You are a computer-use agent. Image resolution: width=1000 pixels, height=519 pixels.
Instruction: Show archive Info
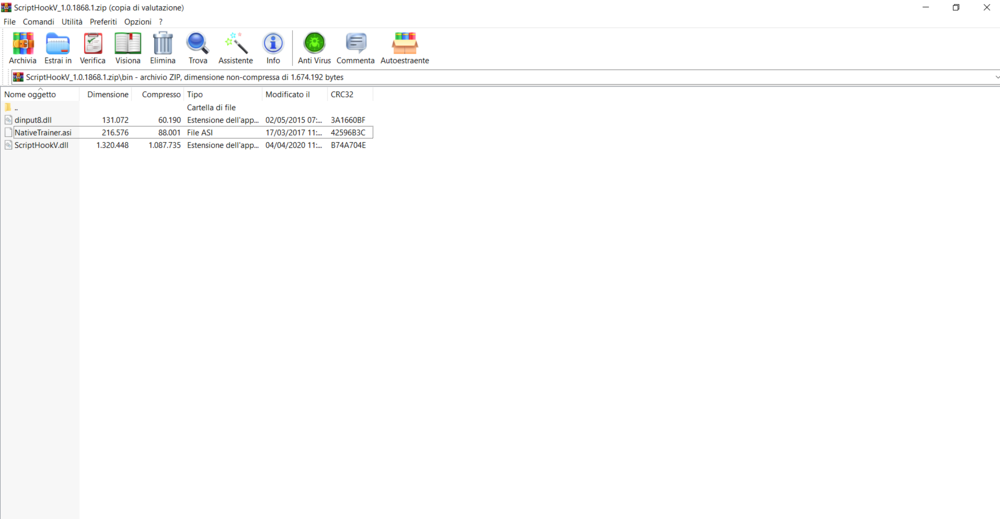[273, 48]
